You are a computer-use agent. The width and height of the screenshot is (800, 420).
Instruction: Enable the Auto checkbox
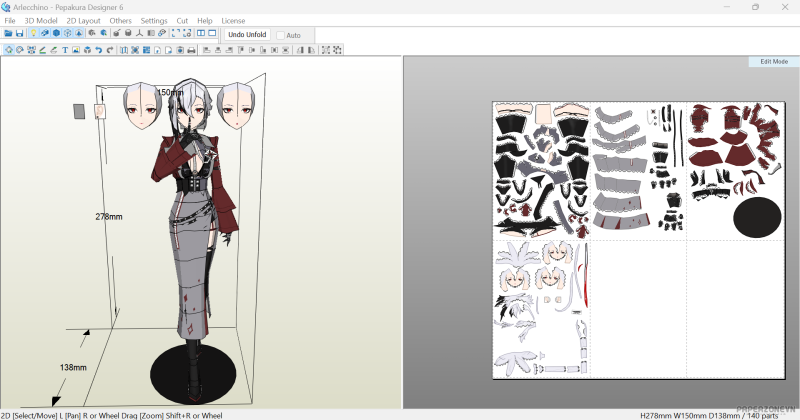tap(280, 35)
